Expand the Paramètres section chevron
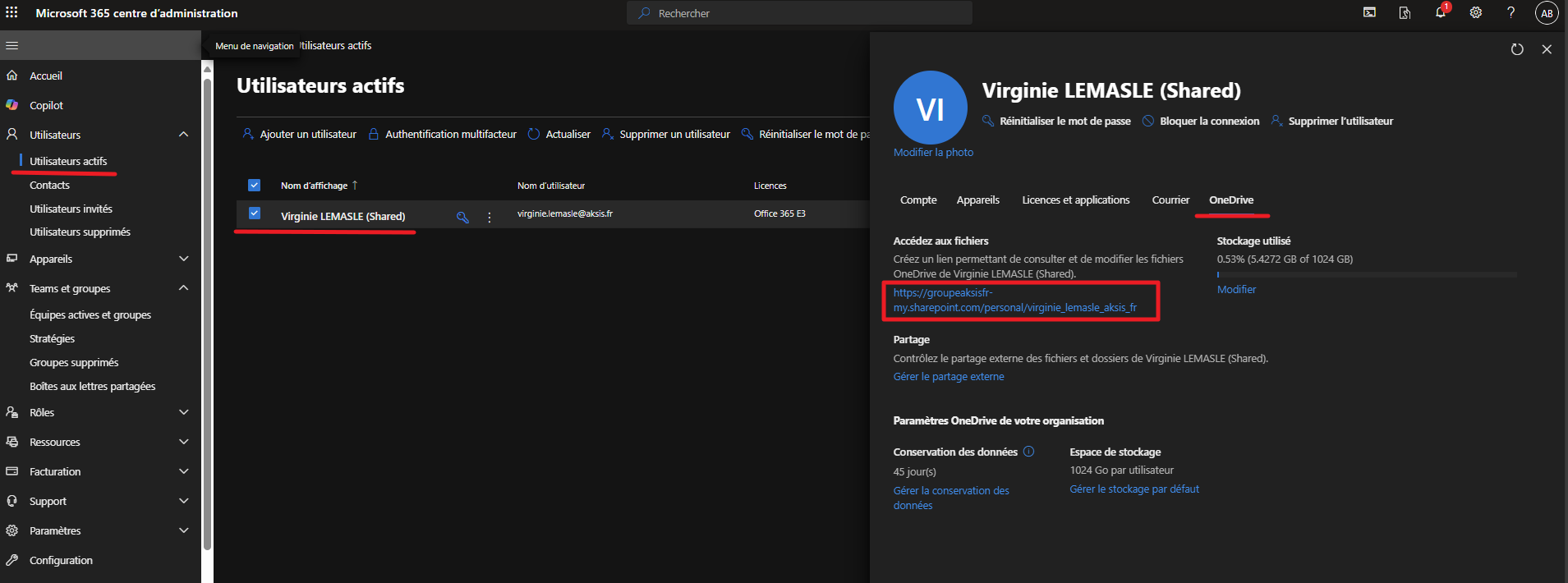Screen dimensions: 1568x583 tap(183, 530)
